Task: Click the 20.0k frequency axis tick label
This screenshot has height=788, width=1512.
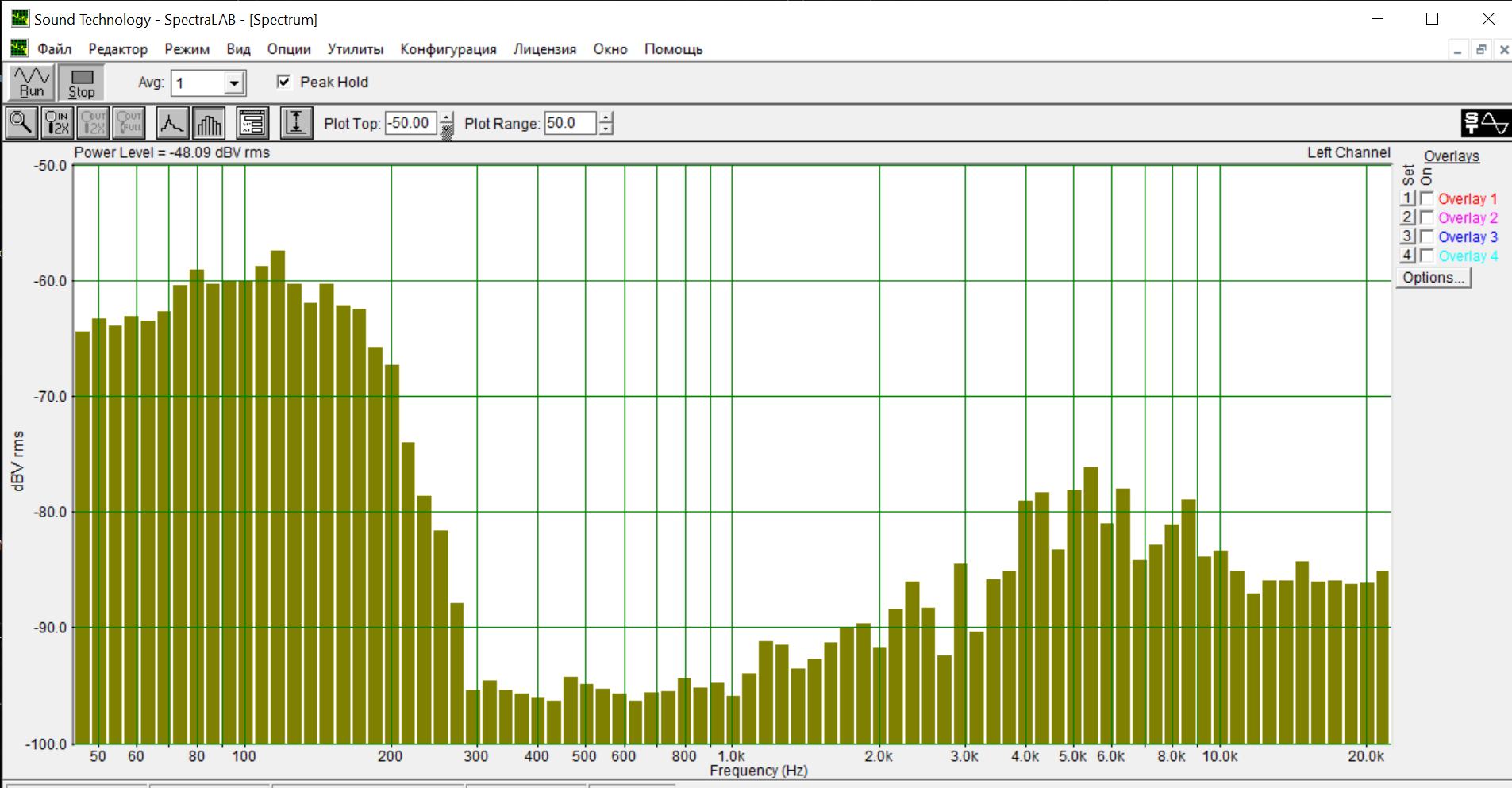Action: (1365, 756)
